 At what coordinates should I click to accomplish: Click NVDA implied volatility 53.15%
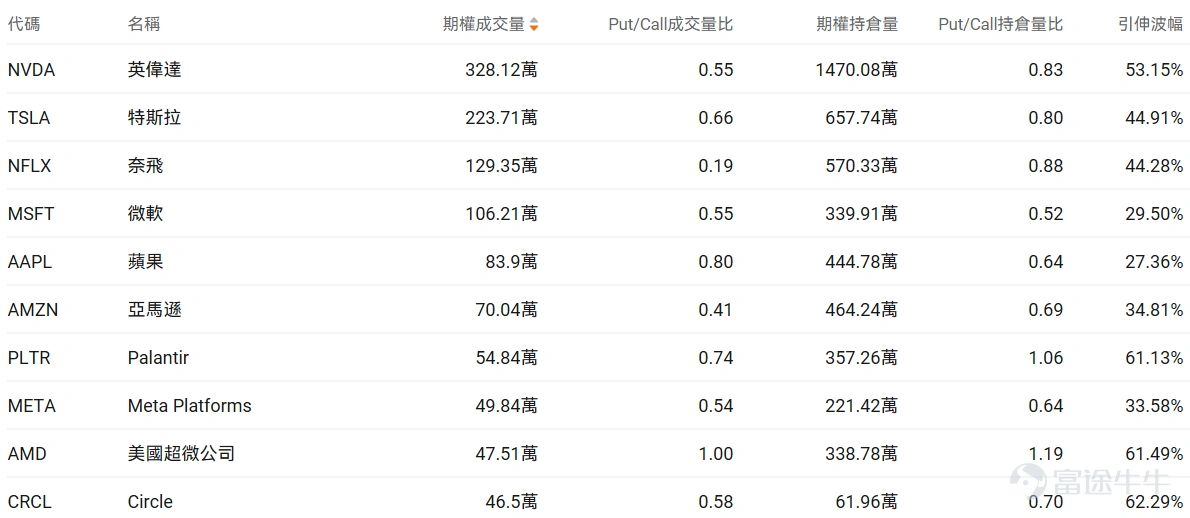[x=1154, y=70]
